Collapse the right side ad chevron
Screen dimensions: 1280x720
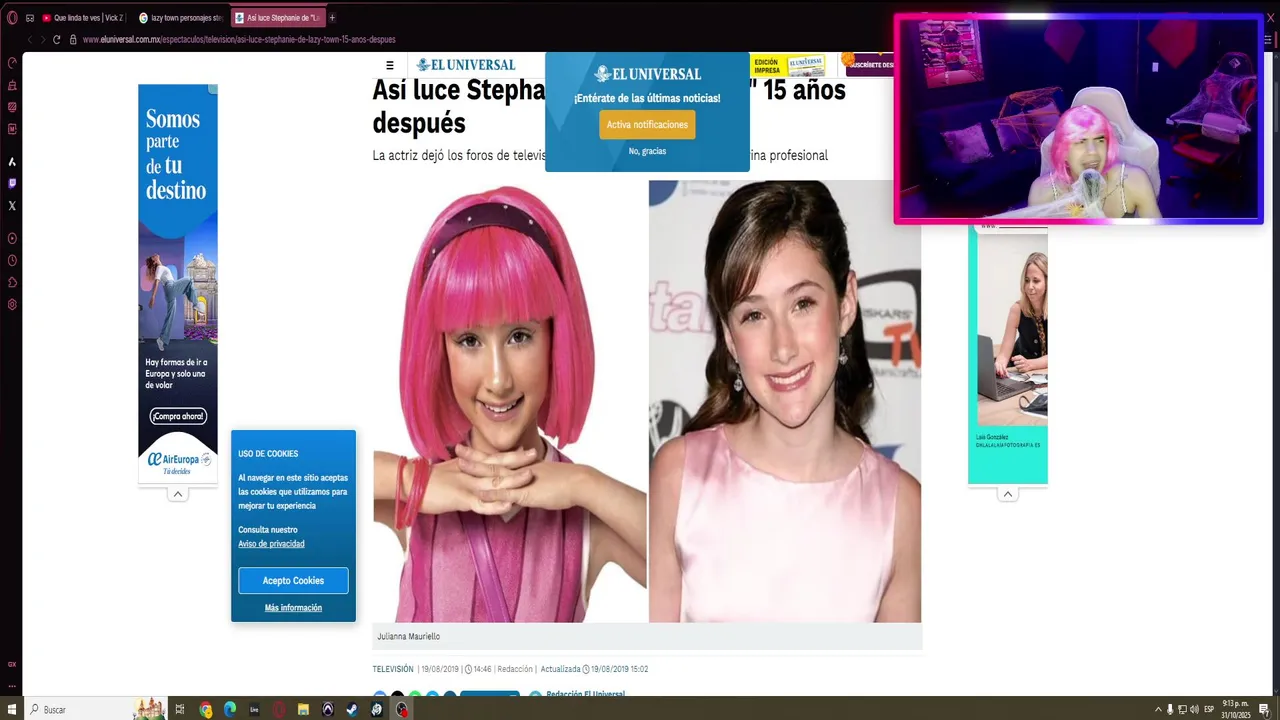(x=1008, y=494)
